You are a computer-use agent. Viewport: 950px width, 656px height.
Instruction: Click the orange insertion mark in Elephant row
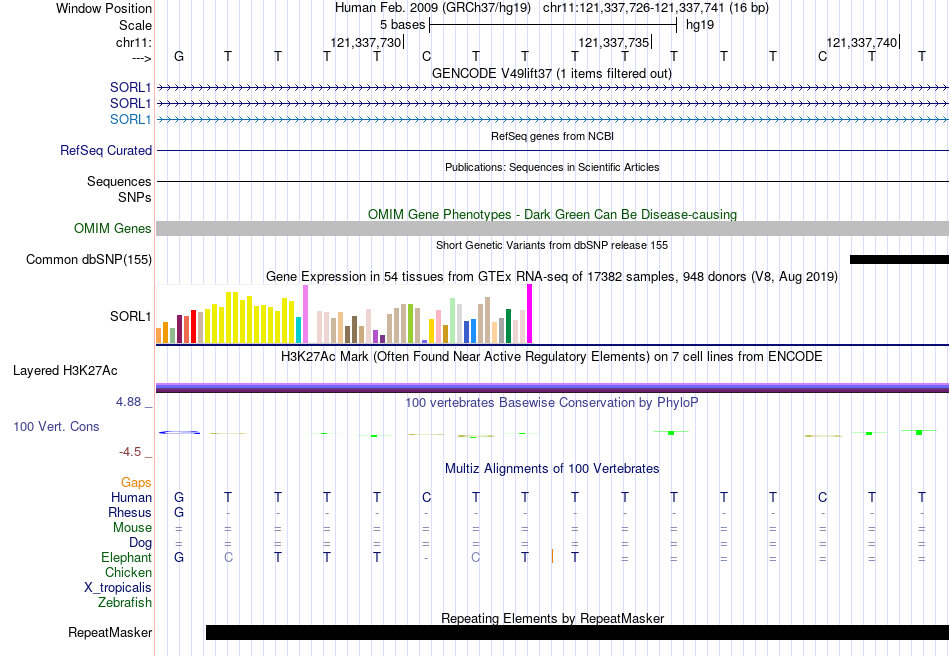552,556
